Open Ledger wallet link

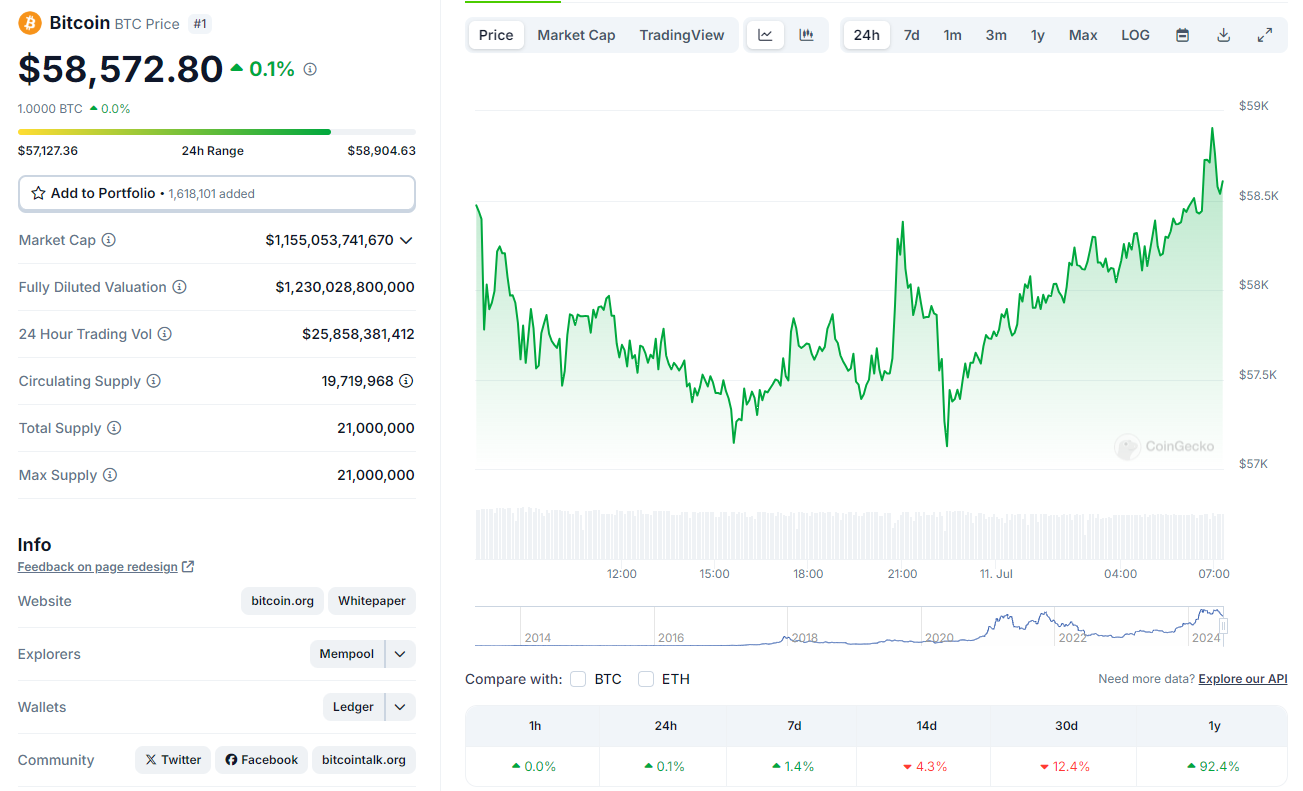tap(353, 707)
